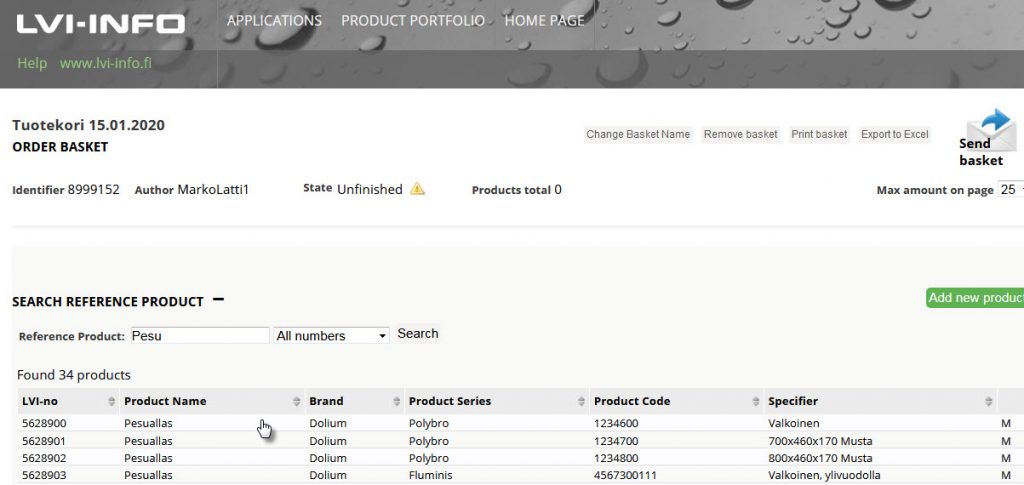Click the Change Basket Name button
The width and height of the screenshot is (1024, 485).
point(638,134)
